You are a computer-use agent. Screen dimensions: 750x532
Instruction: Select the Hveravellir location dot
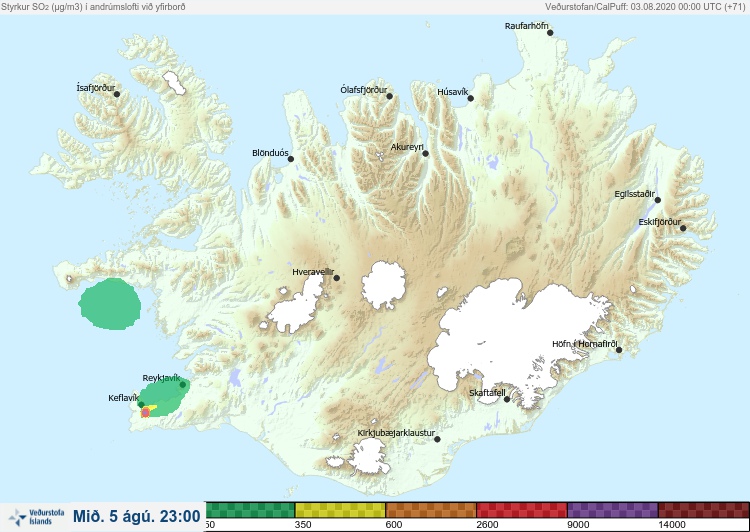click(337, 278)
